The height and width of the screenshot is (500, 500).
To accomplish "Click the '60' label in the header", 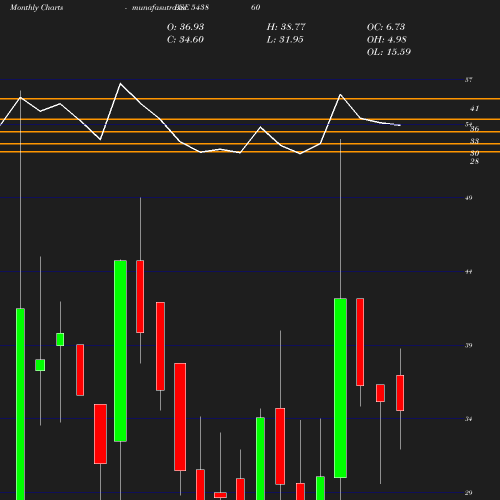I will tap(256, 7).
